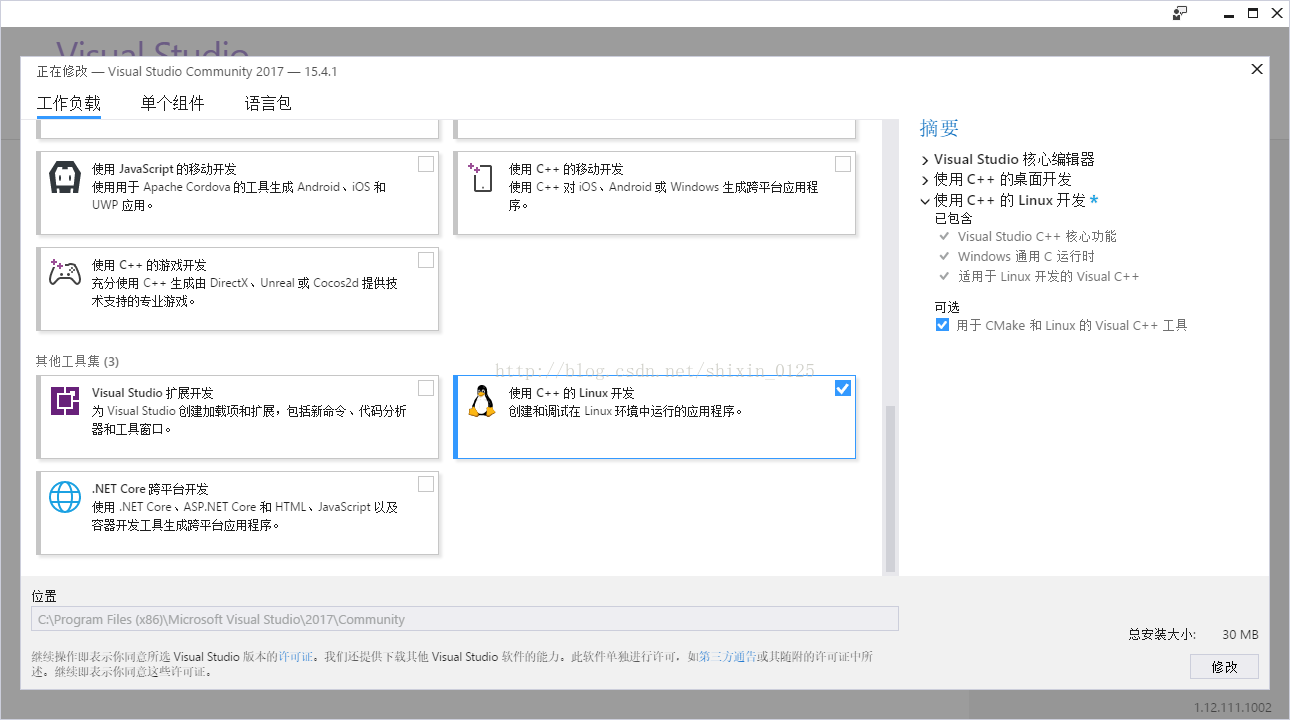Minimize the installer window

1227,13
